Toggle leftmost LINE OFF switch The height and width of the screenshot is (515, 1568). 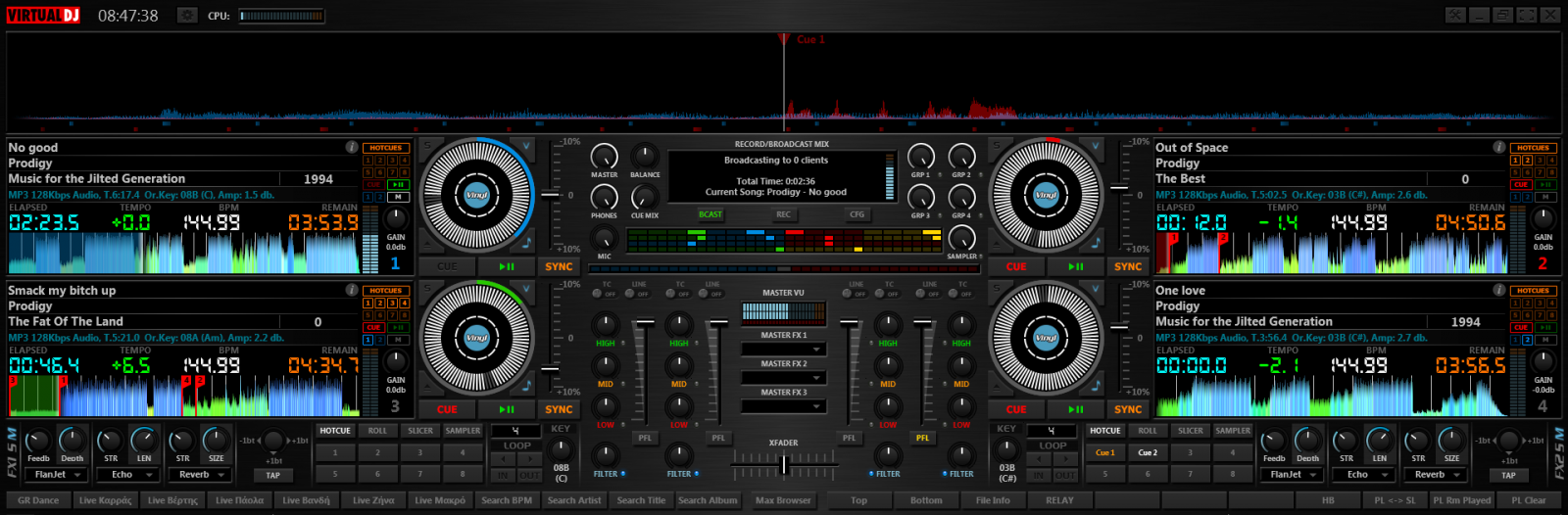(638, 293)
